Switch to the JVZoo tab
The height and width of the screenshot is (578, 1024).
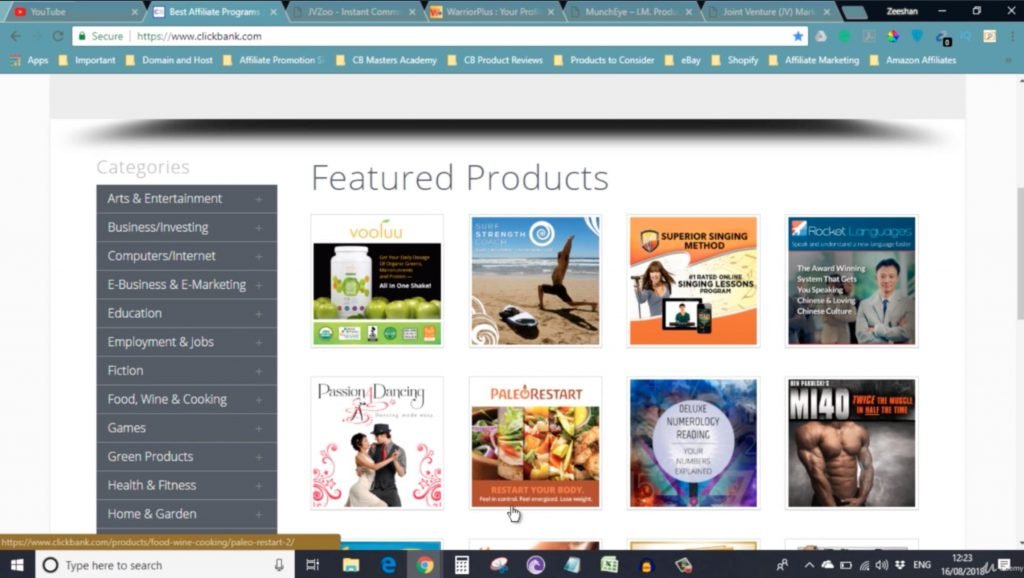(x=353, y=12)
